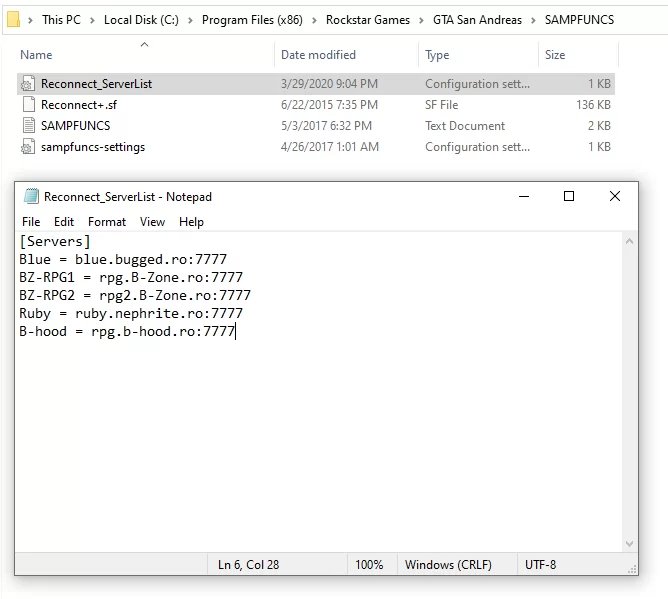Click the Blue = blue.bugged.ro:7777 line
The width and height of the screenshot is (668, 599).
[x=123, y=259]
